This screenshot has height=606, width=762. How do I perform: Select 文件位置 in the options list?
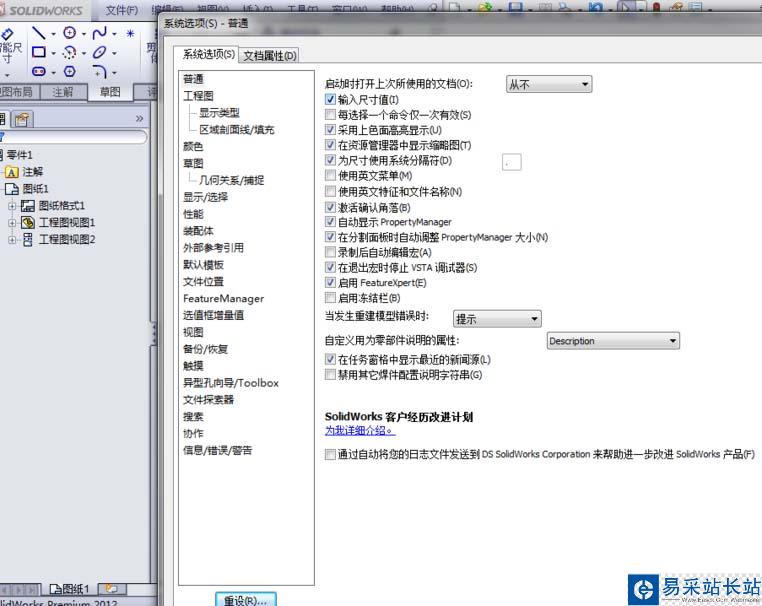203,282
